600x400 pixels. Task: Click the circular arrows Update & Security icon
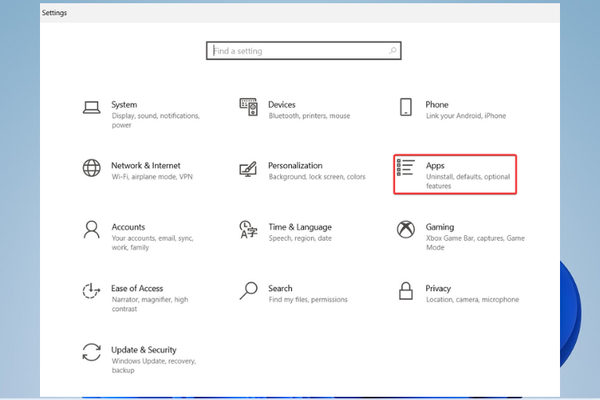coord(92,352)
